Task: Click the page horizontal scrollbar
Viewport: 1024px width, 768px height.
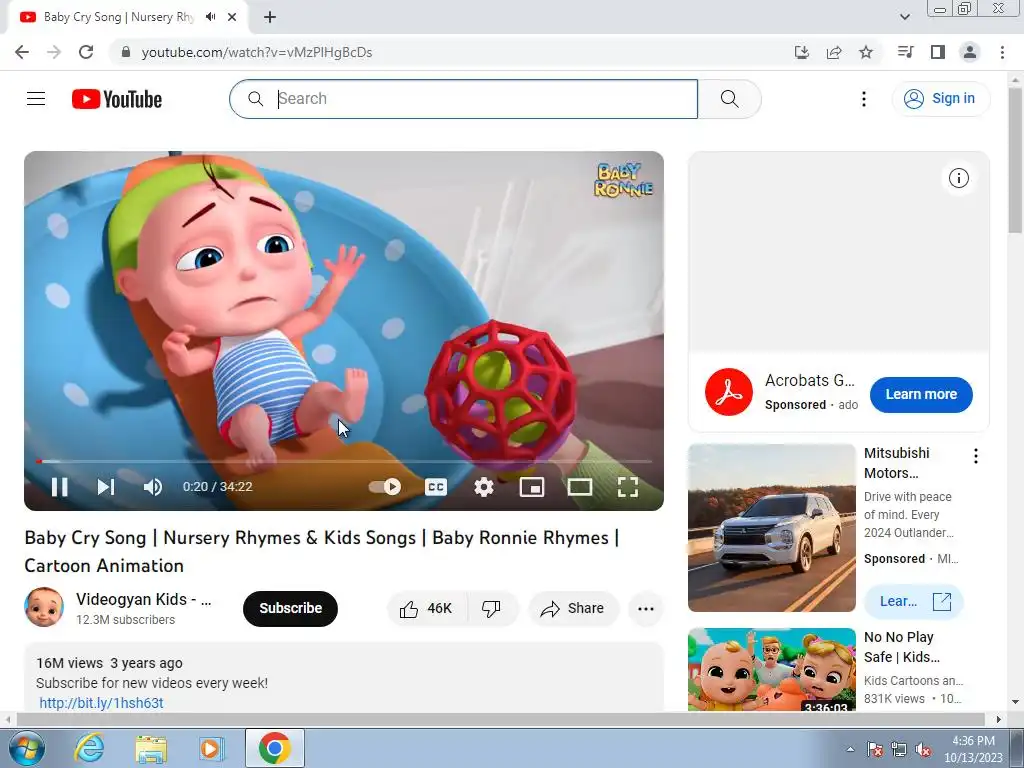Action: (500, 719)
